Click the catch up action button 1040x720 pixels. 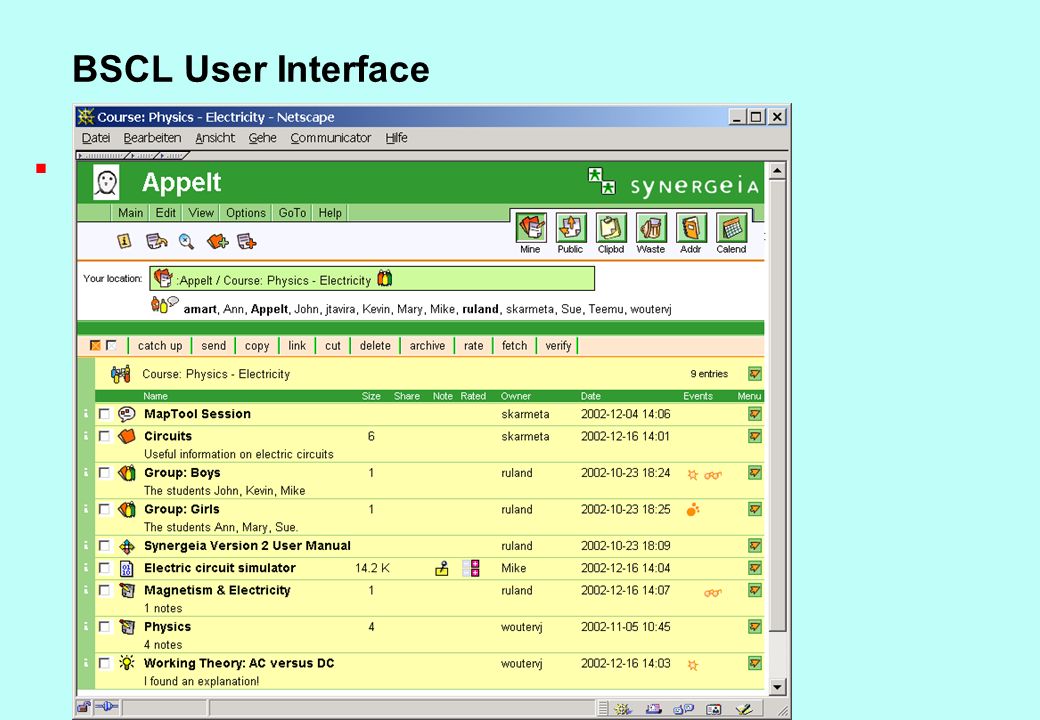coord(160,345)
